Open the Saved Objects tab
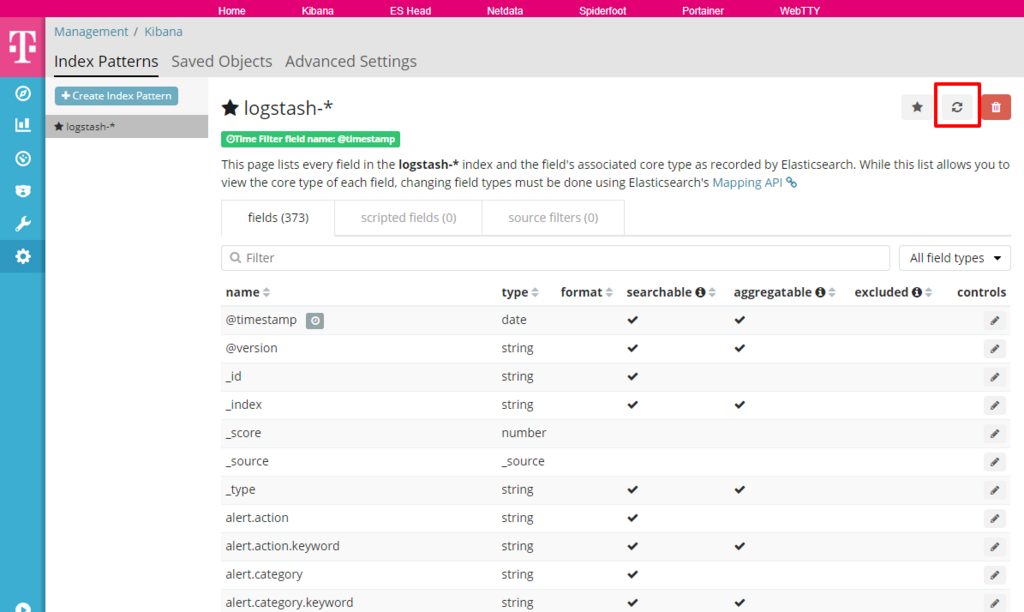This screenshot has width=1024, height=612. pyautogui.click(x=221, y=61)
